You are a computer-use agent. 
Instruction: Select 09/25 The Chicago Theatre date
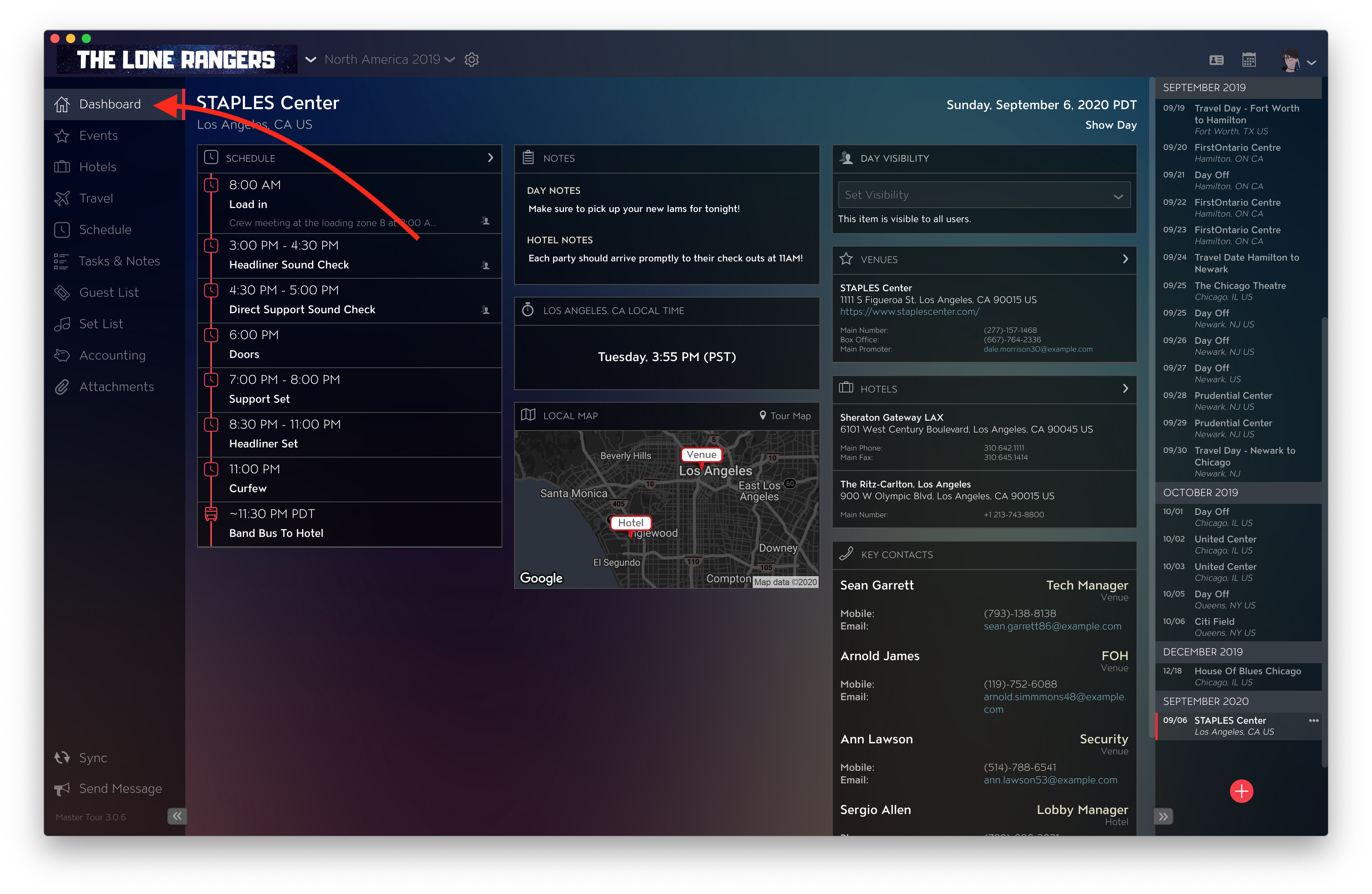tap(1238, 291)
